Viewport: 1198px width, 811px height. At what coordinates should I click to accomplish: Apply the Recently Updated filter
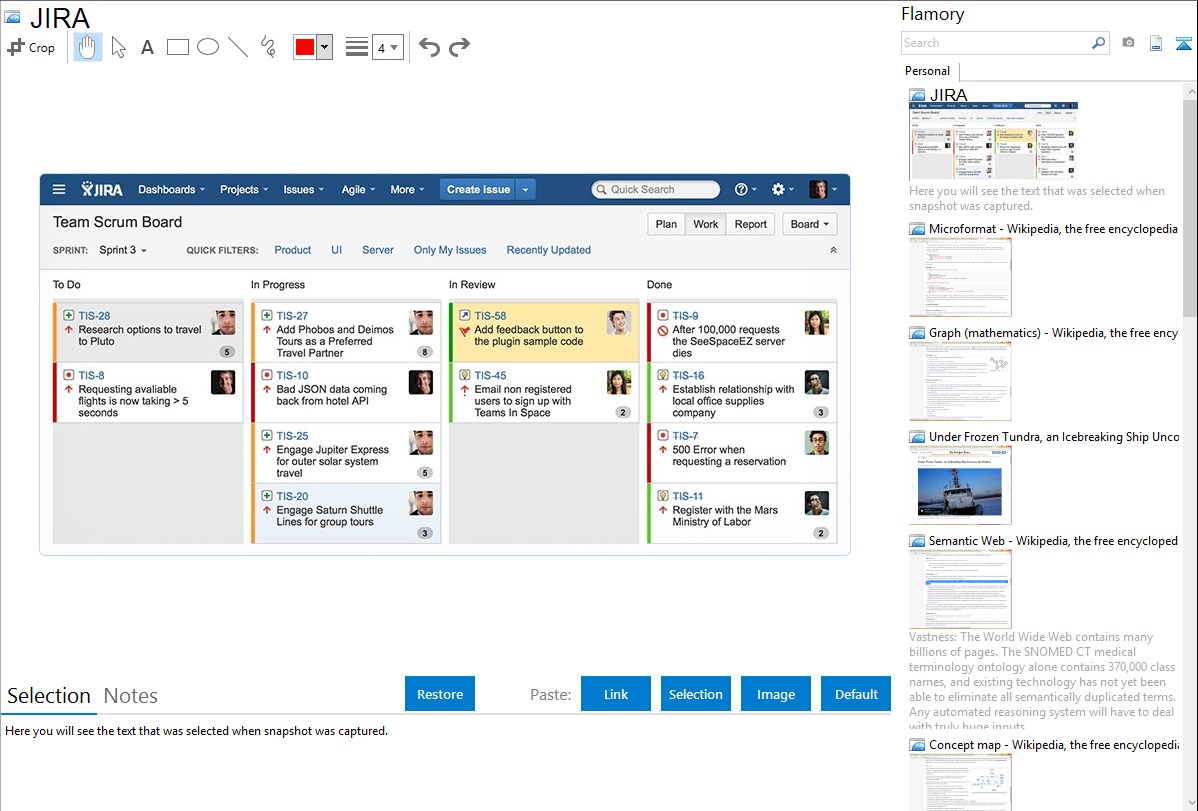coord(549,250)
